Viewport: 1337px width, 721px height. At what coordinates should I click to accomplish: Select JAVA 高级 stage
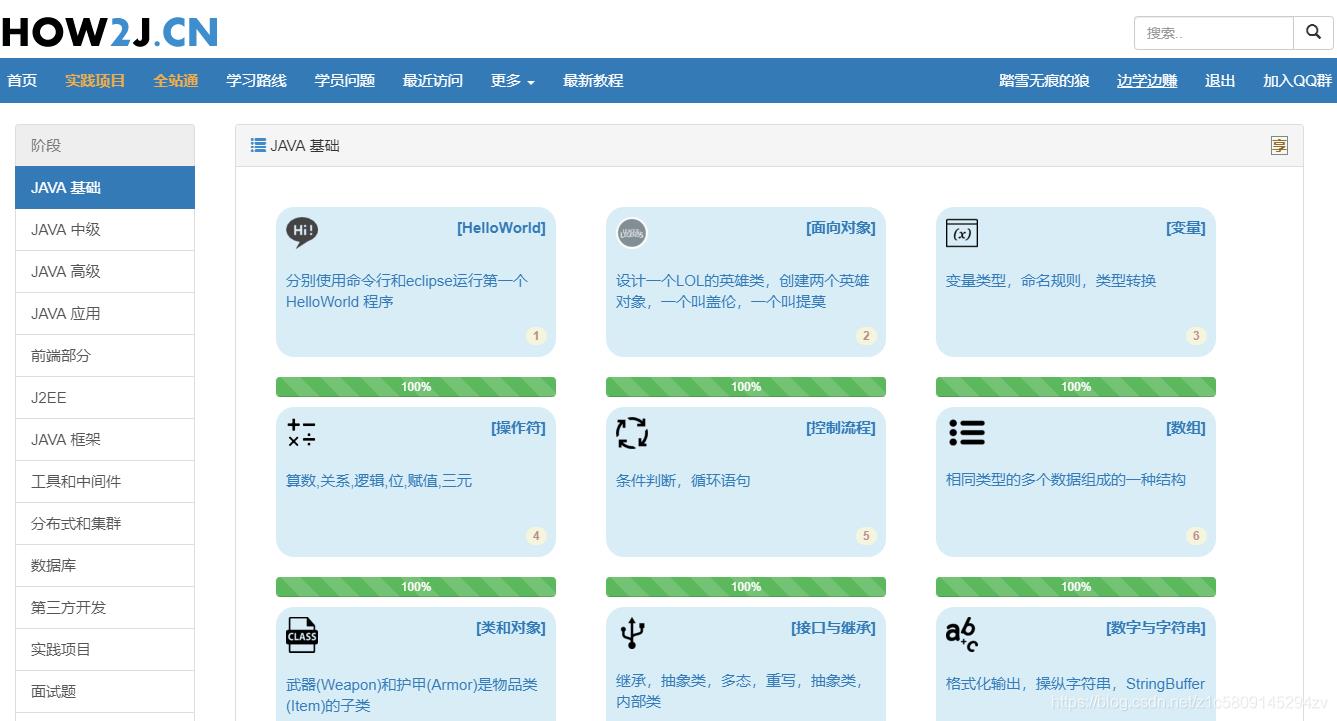(x=105, y=271)
